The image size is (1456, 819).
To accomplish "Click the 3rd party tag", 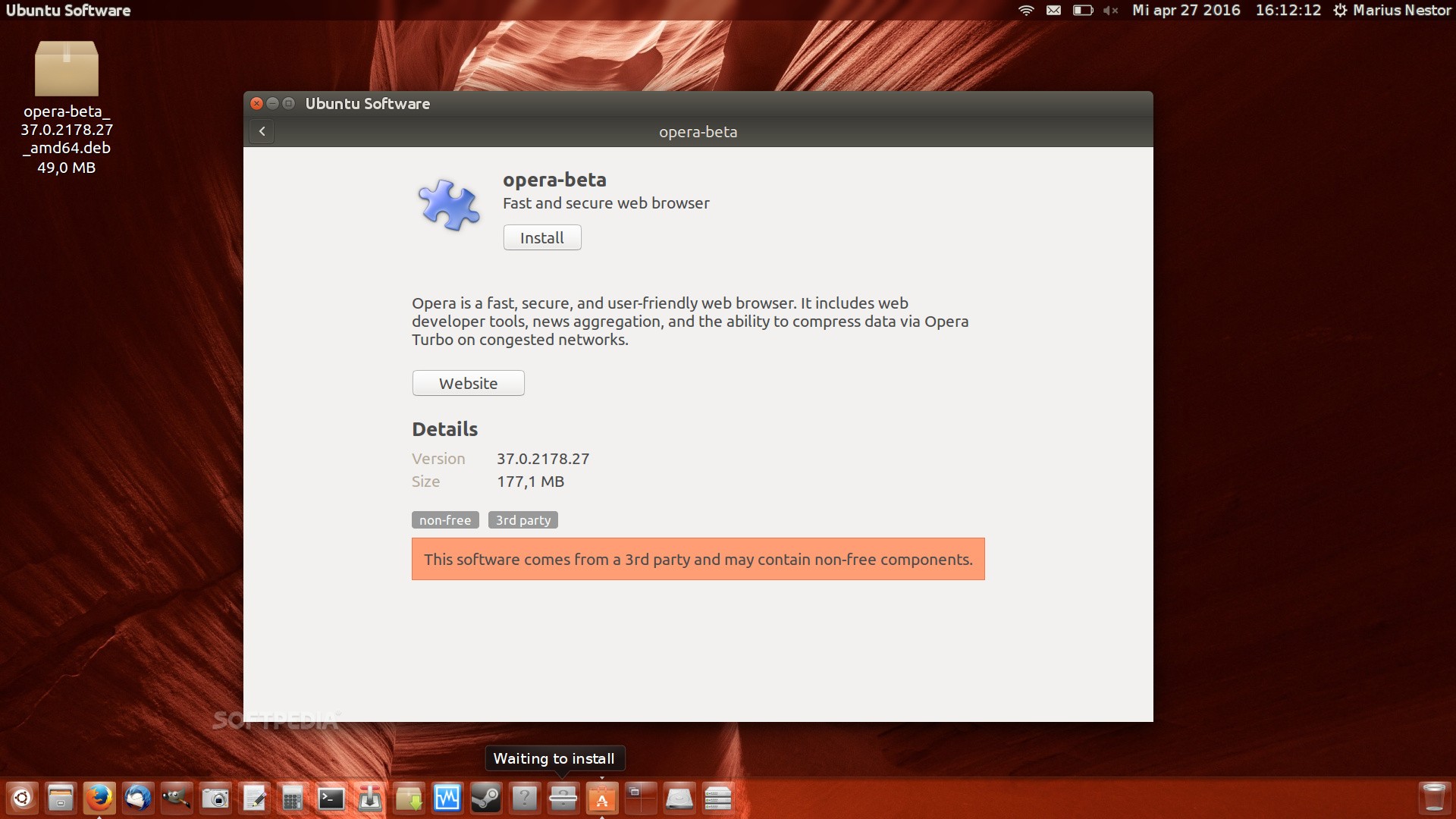I will click(x=523, y=520).
